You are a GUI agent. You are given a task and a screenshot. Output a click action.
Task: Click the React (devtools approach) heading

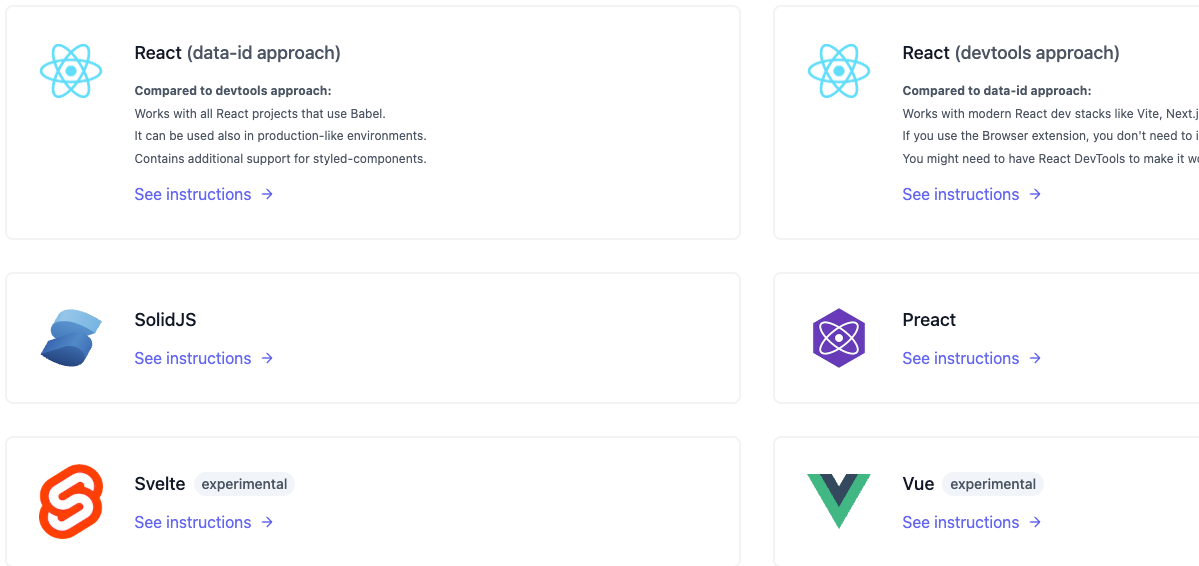point(1011,53)
